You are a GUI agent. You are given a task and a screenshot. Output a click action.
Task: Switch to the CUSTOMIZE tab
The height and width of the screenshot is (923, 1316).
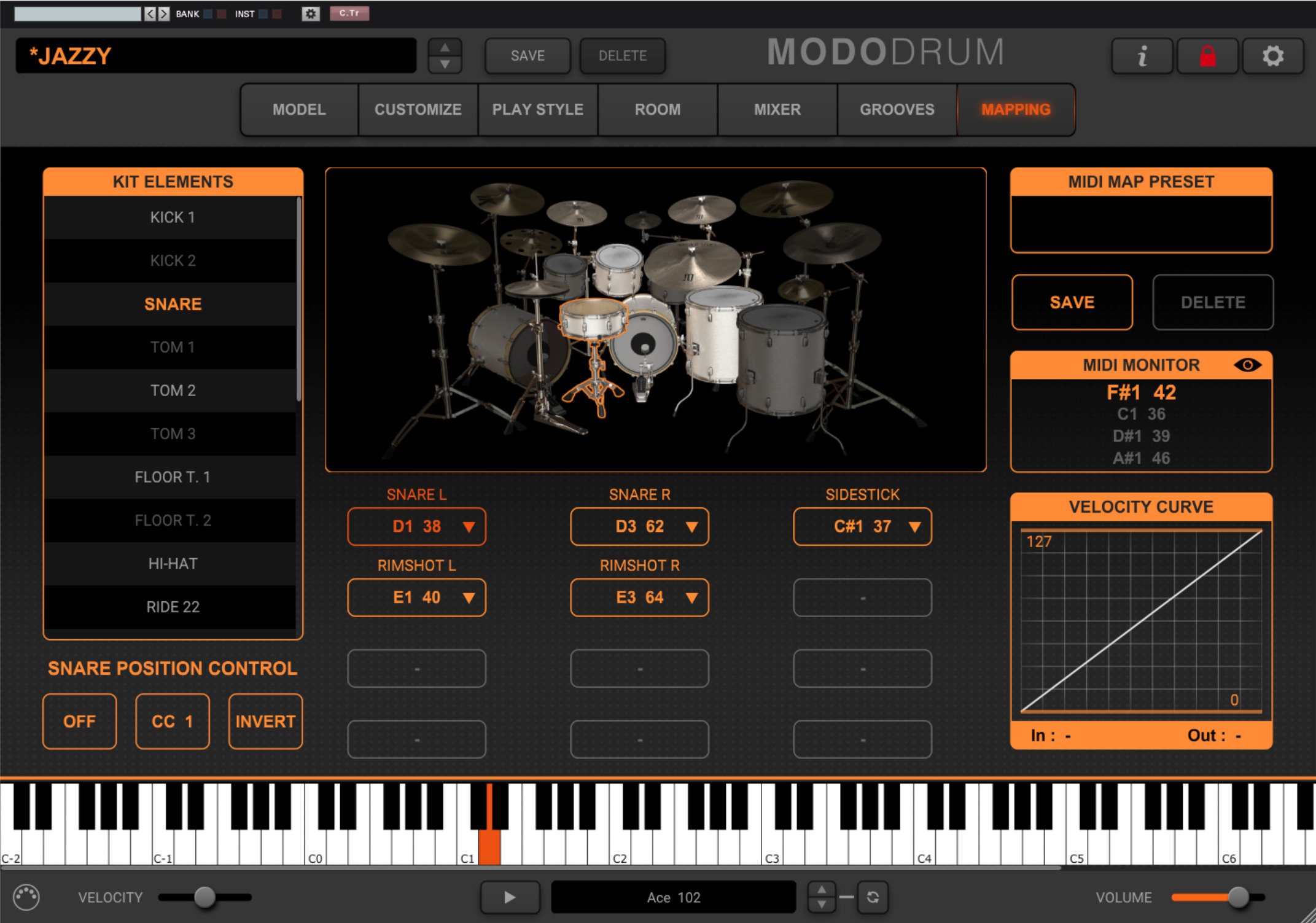pos(418,109)
